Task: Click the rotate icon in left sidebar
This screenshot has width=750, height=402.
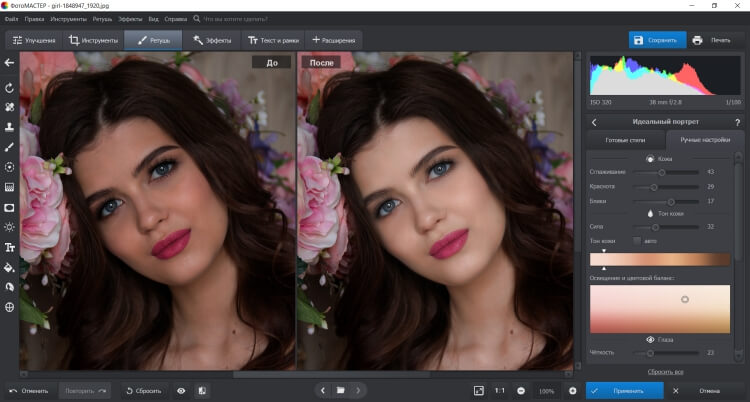Action: 9,88
